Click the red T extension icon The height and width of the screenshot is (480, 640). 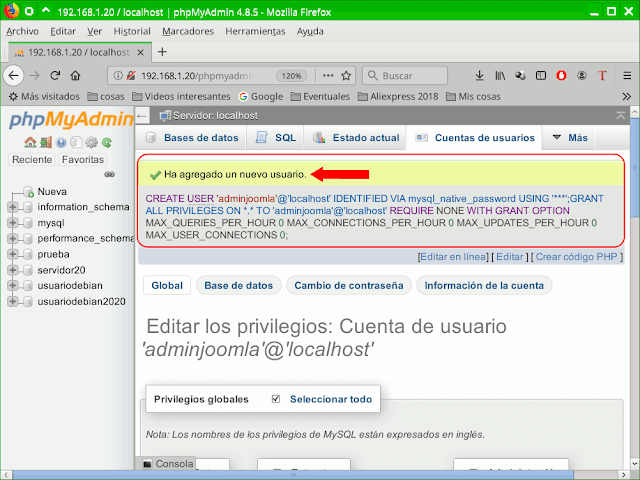point(602,76)
